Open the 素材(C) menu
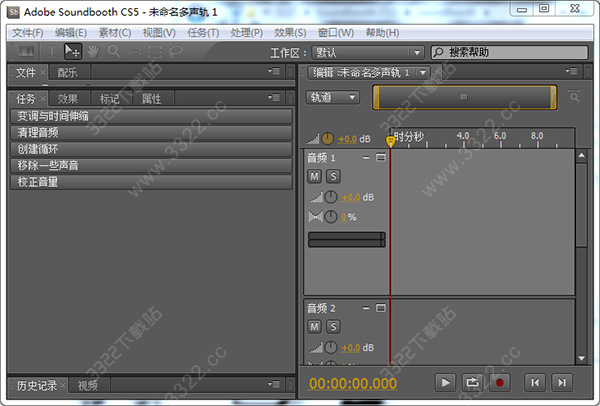Viewport: 600px width, 406px height. tap(115, 33)
